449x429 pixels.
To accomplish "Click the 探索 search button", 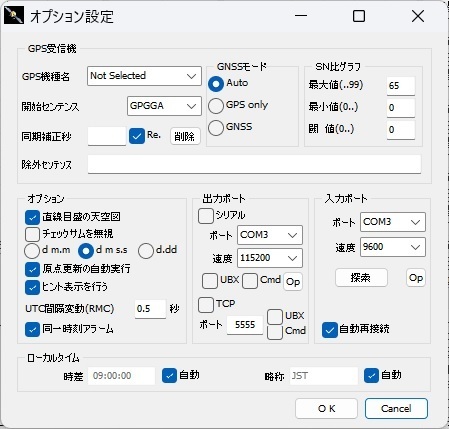I will click(x=361, y=278).
